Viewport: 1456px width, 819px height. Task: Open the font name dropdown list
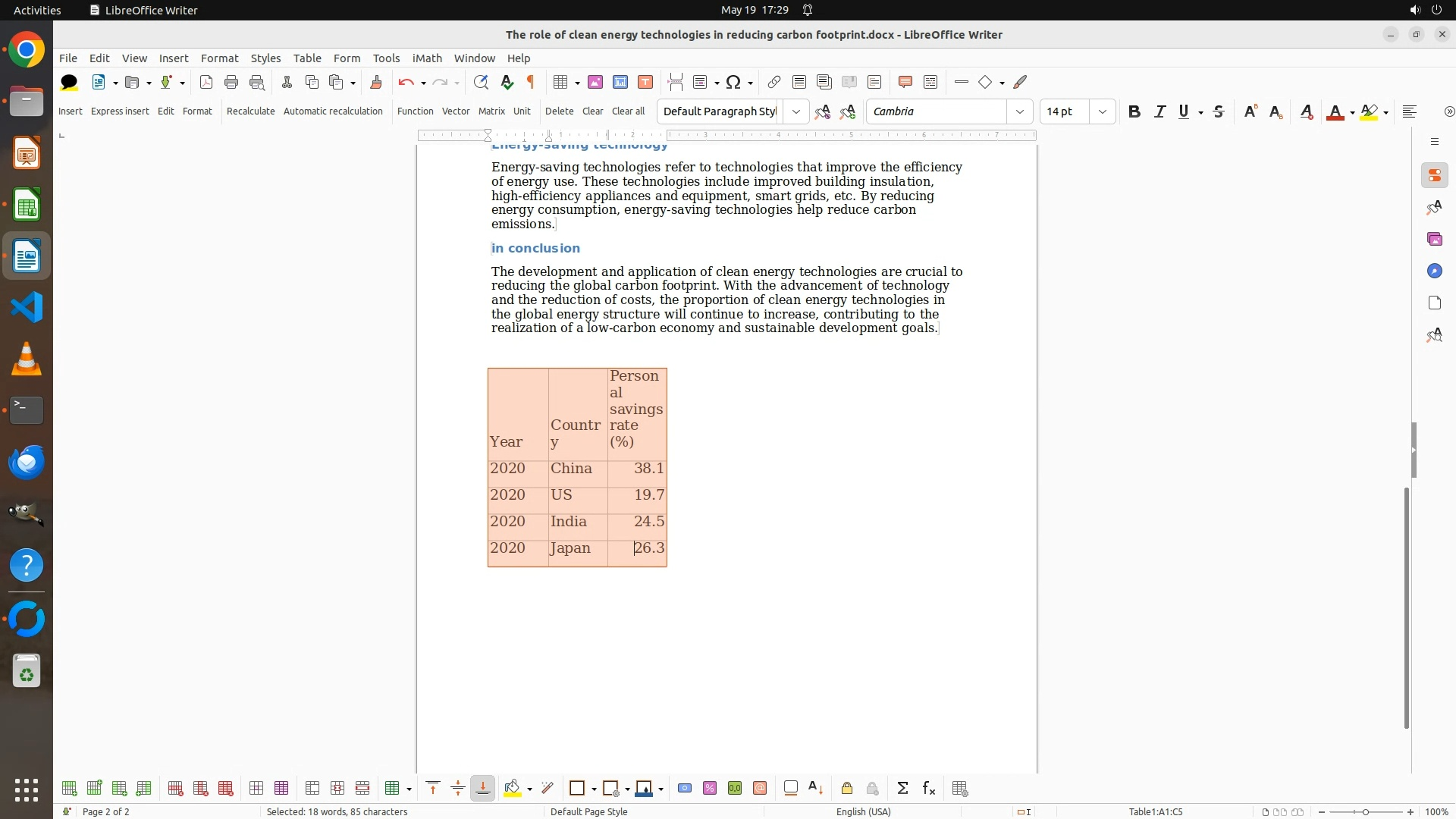[x=1020, y=111]
